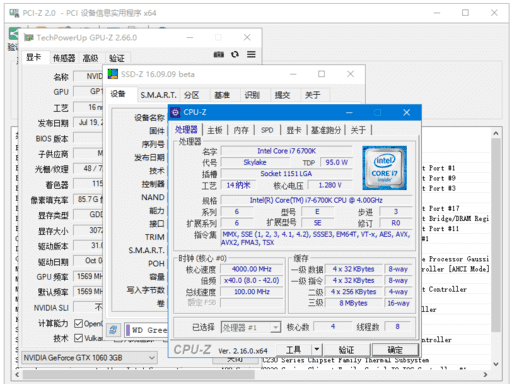Select the 验证 tab in GPU-Z
512x384 pixels.
[x=117, y=58]
